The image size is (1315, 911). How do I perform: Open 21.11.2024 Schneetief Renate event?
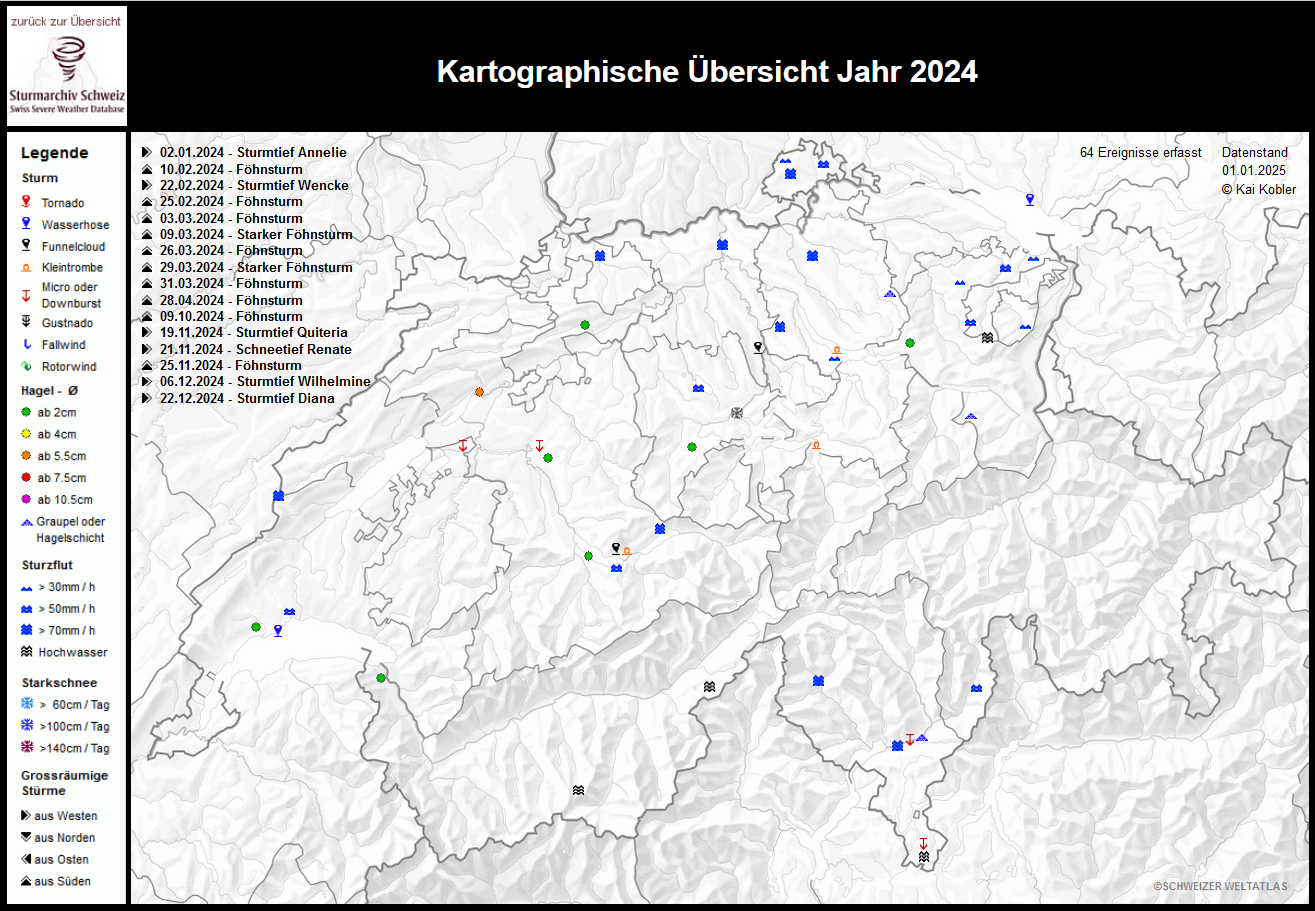[x=256, y=349]
